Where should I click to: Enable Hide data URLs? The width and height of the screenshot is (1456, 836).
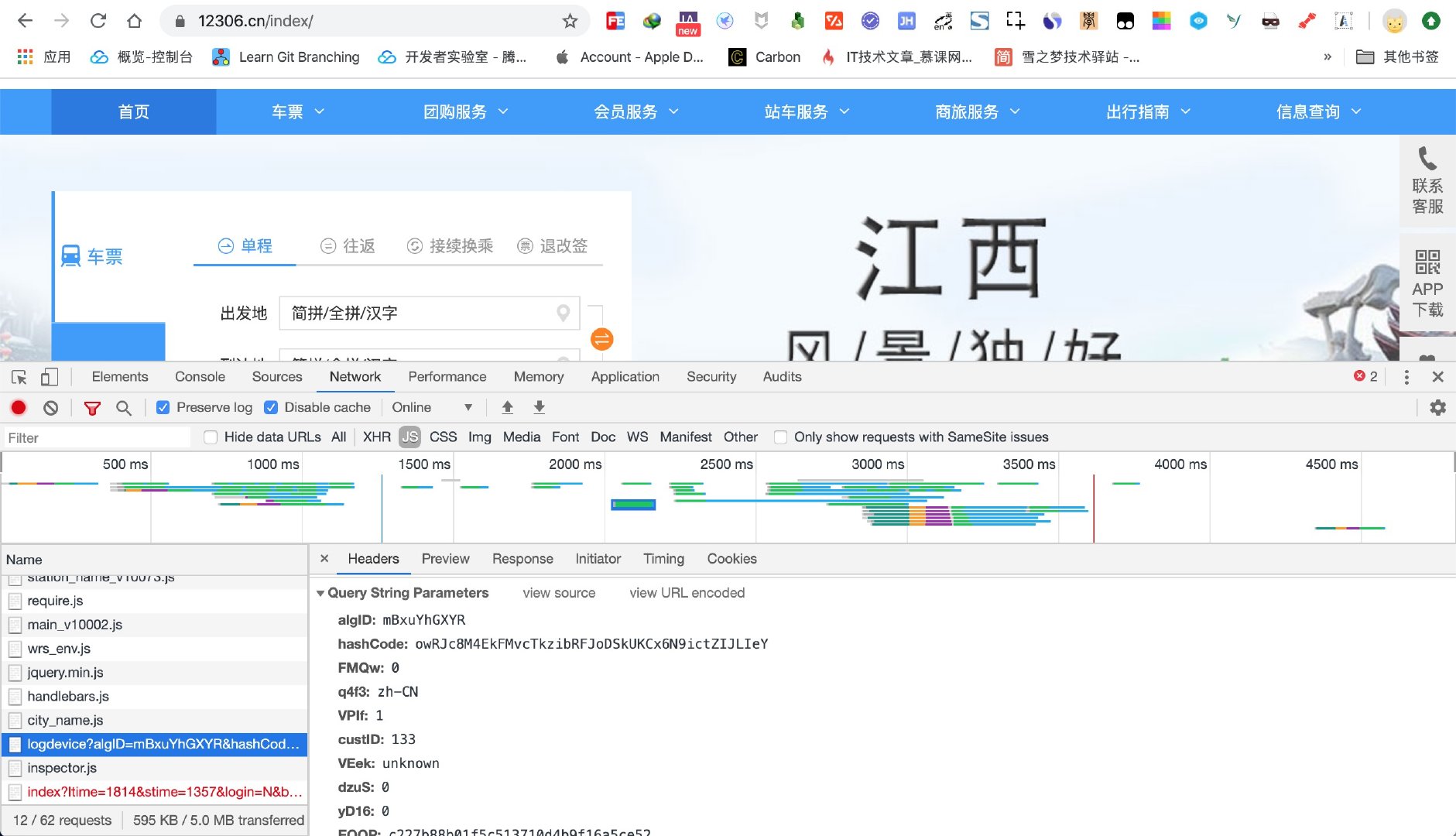point(210,437)
